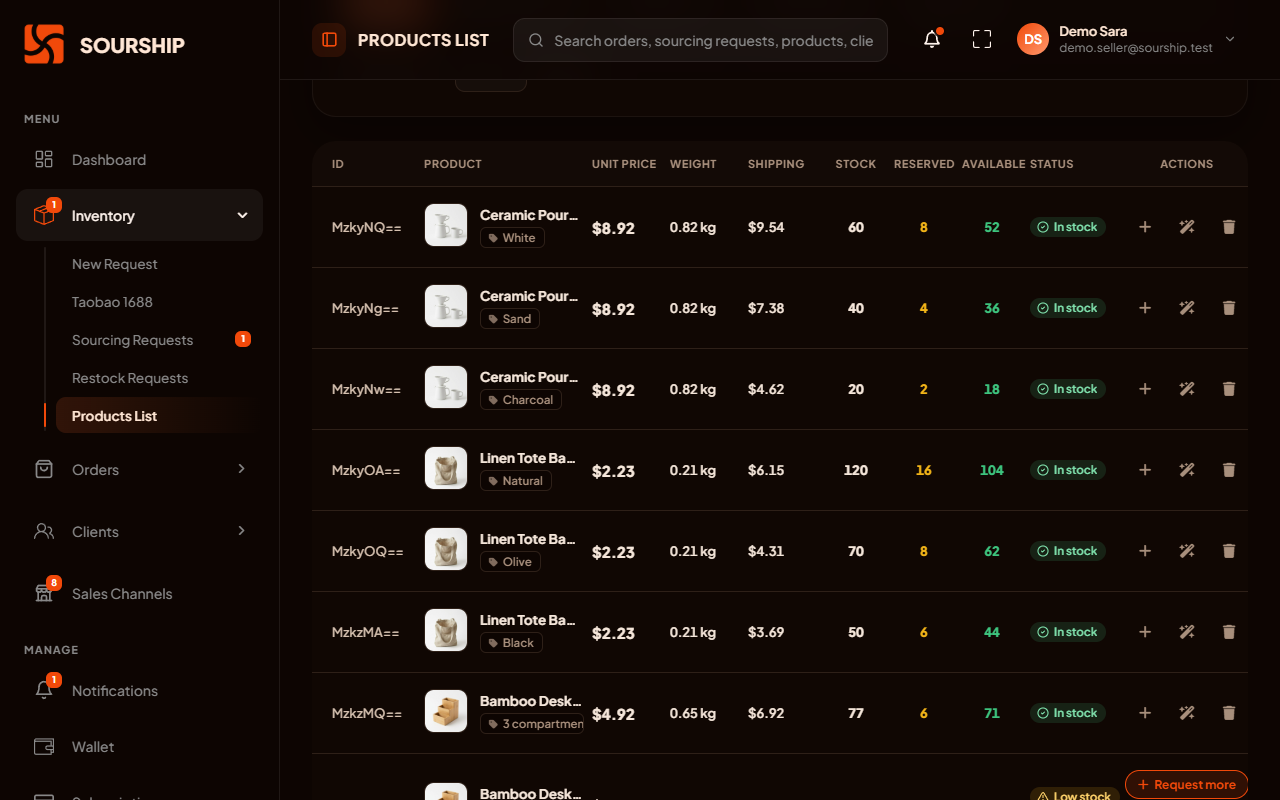Click the plus icon for Ceramic Pour White row
This screenshot has width=1280, height=800.
[1145, 227]
